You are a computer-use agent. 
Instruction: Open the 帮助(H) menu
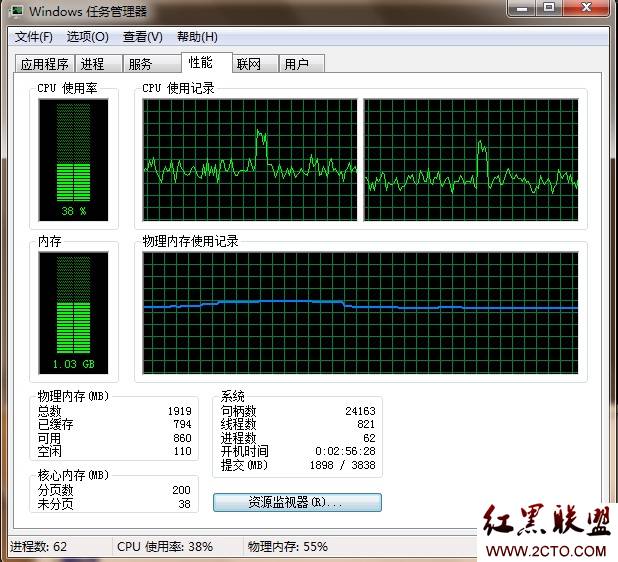click(x=197, y=37)
